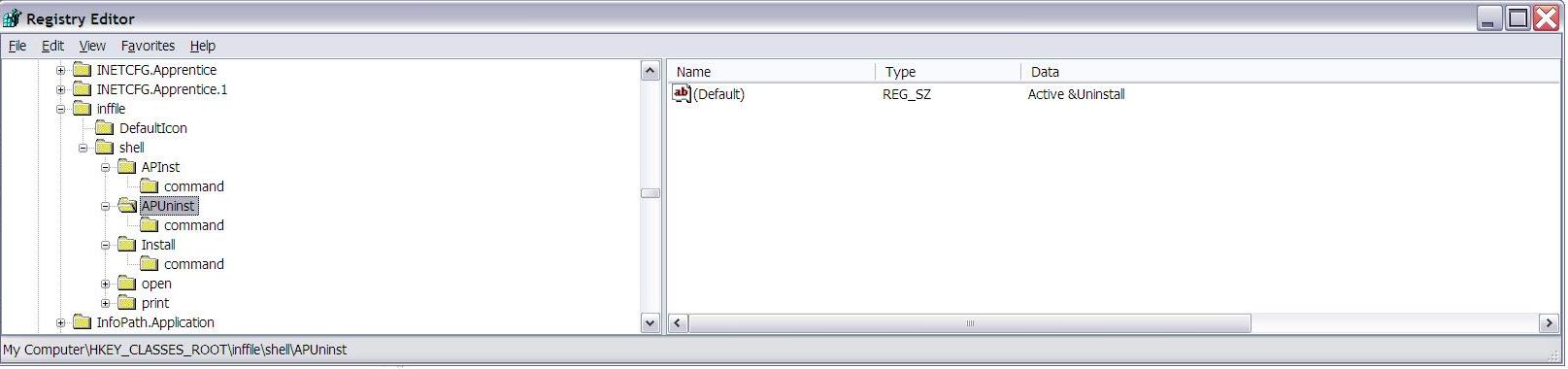This screenshot has width=1568, height=369.
Task: Click the print key folder icon
Action: click(127, 303)
